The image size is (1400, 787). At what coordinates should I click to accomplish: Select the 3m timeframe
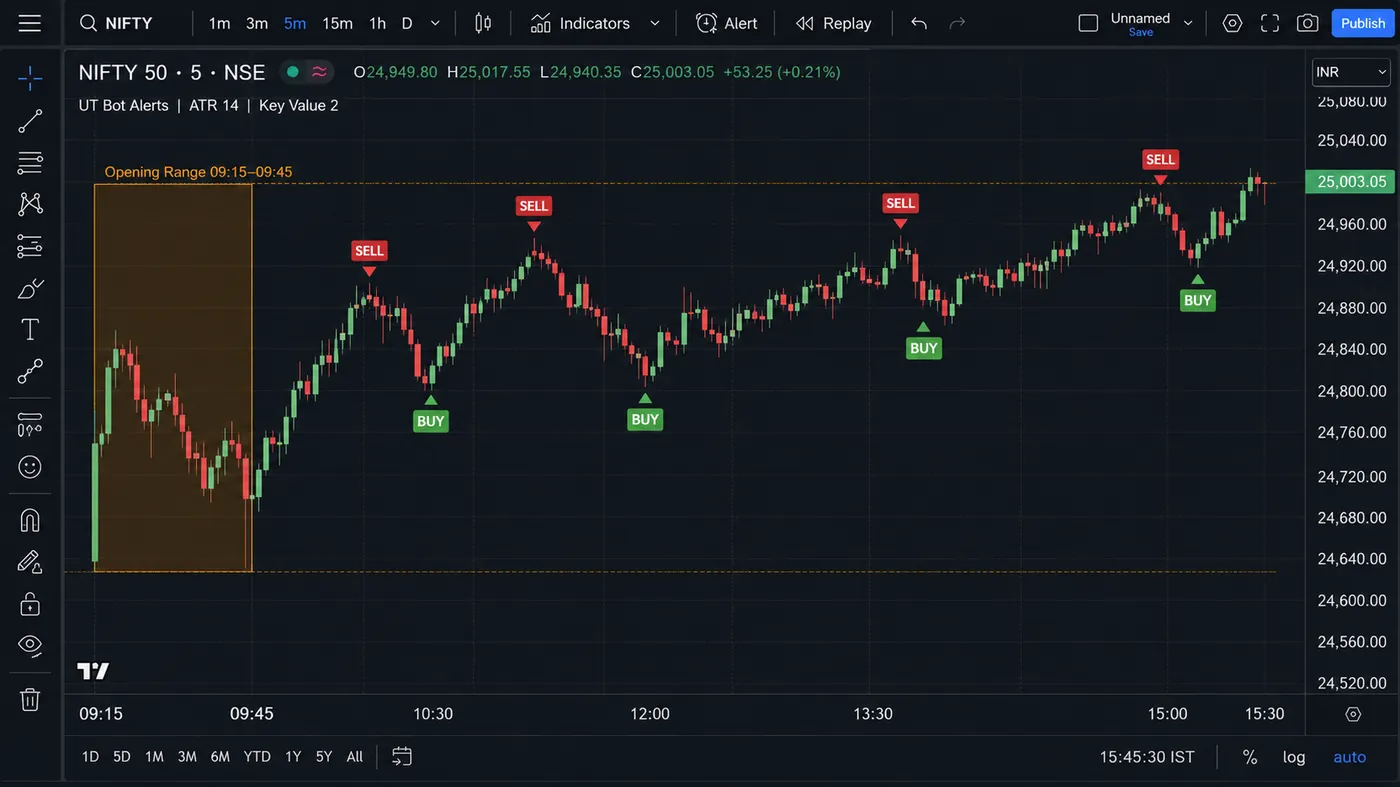[x=257, y=23]
